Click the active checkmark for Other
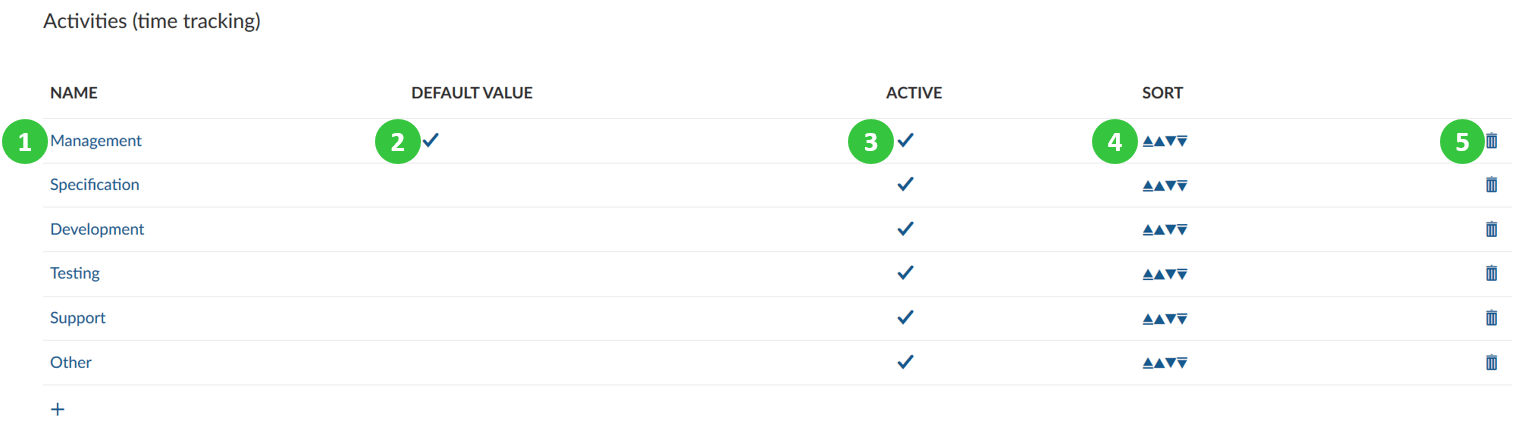This screenshot has height=433, width=1528. pyautogui.click(x=906, y=362)
